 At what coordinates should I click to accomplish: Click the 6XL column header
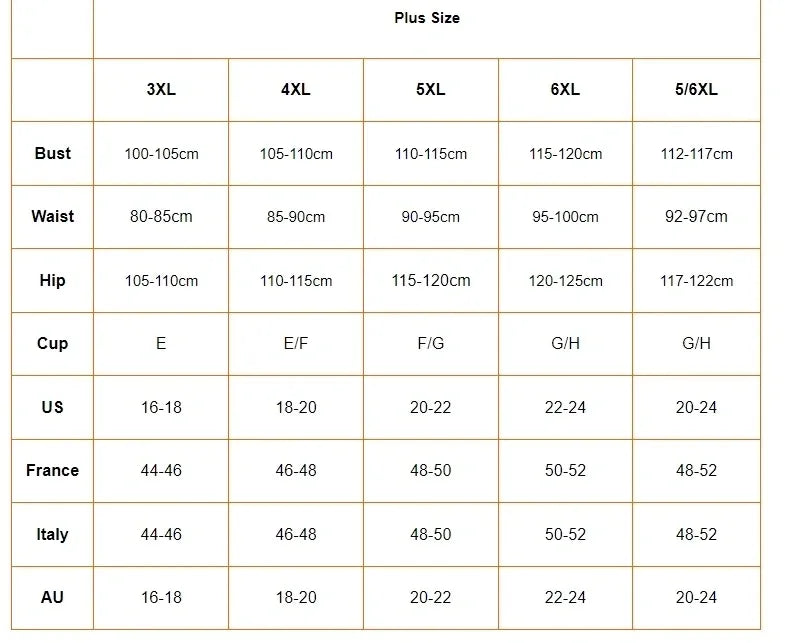[565, 89]
